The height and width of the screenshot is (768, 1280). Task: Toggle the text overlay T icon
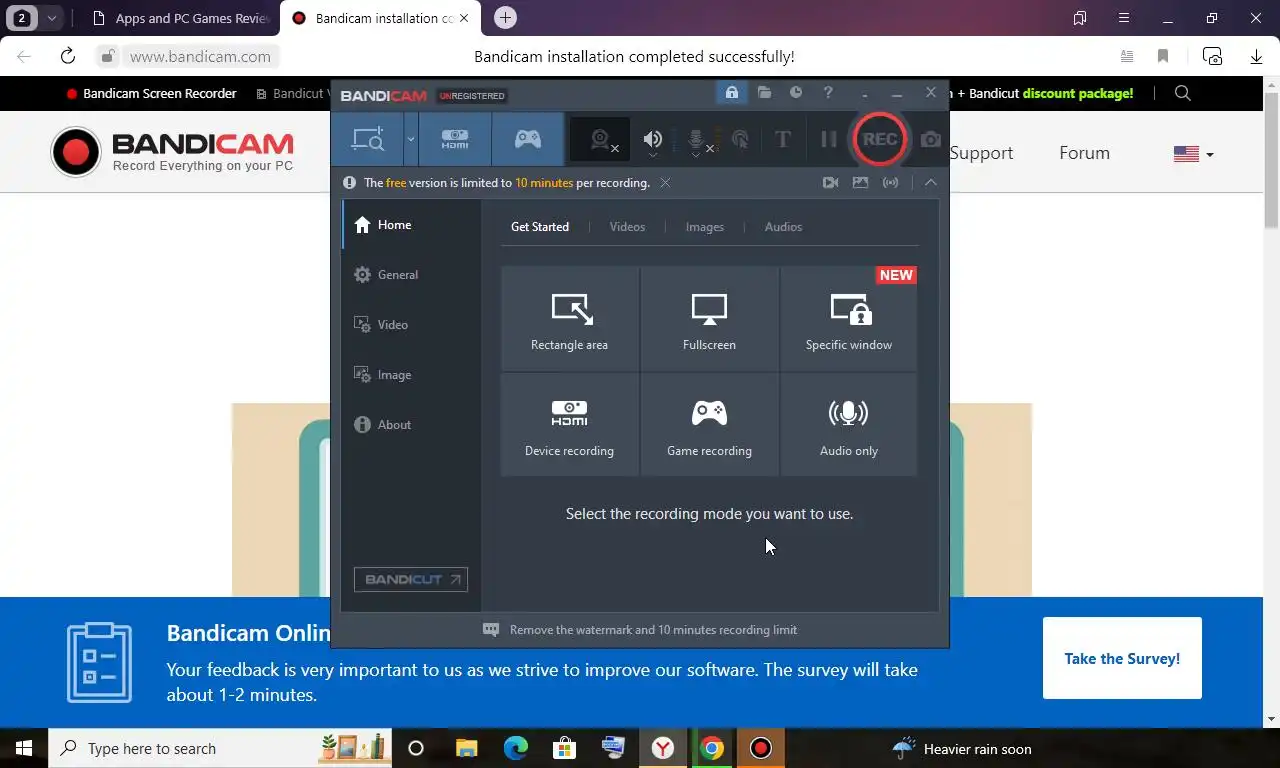783,140
